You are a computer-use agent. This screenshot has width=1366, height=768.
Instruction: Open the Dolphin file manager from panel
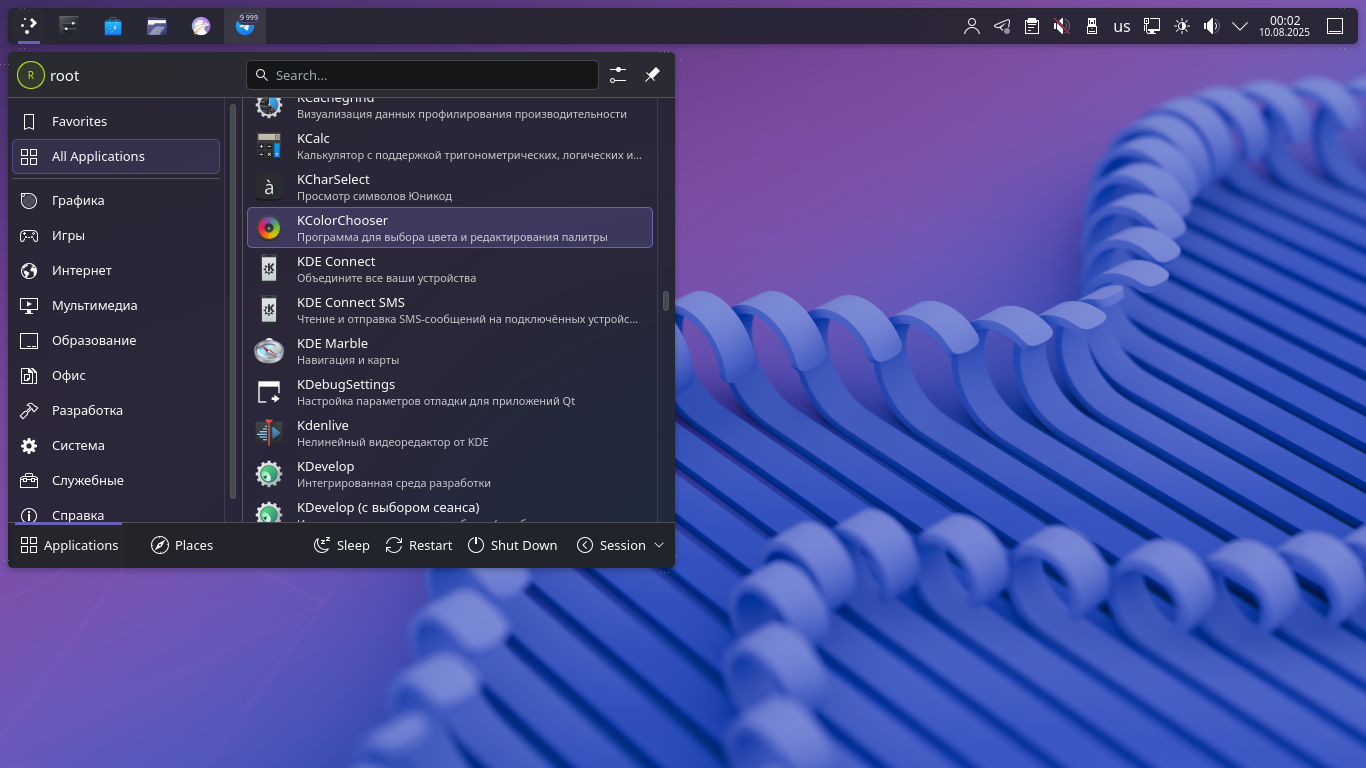tap(157, 26)
